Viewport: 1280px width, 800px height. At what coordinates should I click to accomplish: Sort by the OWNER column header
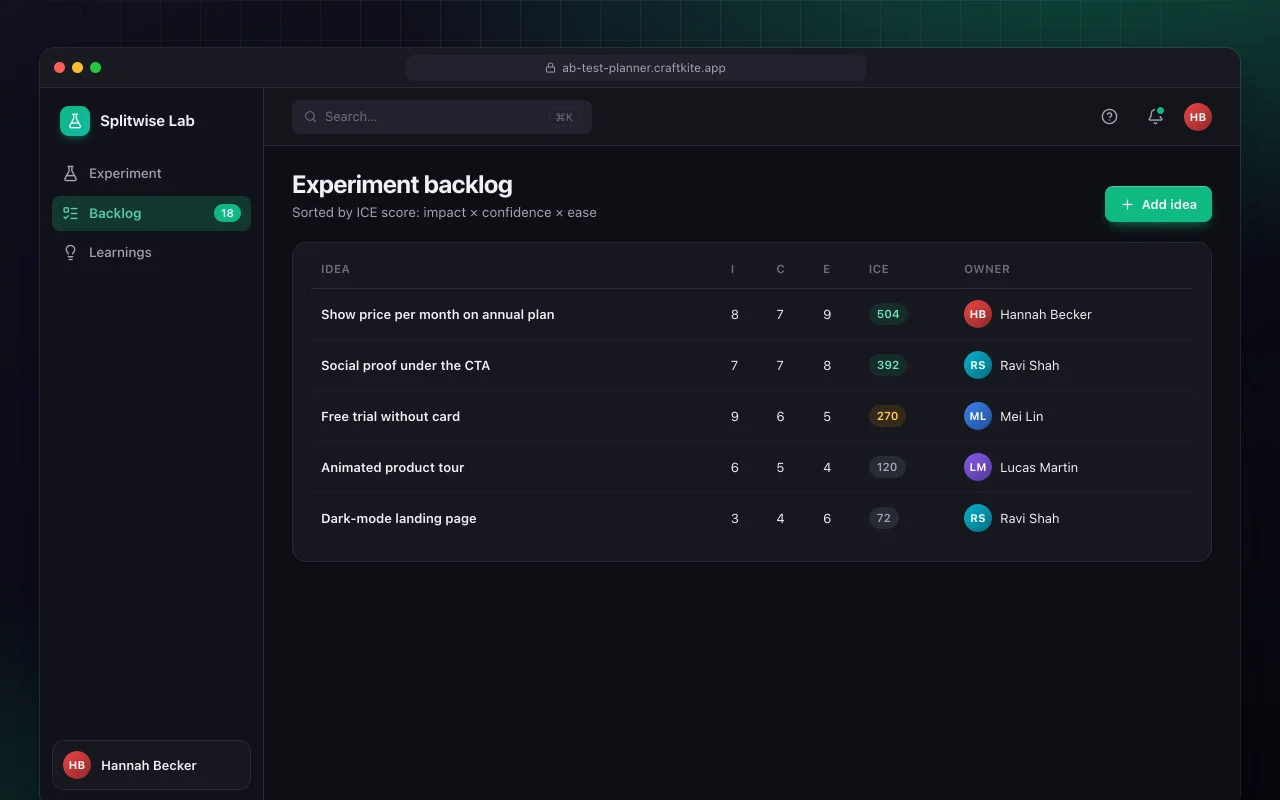pyautogui.click(x=987, y=269)
